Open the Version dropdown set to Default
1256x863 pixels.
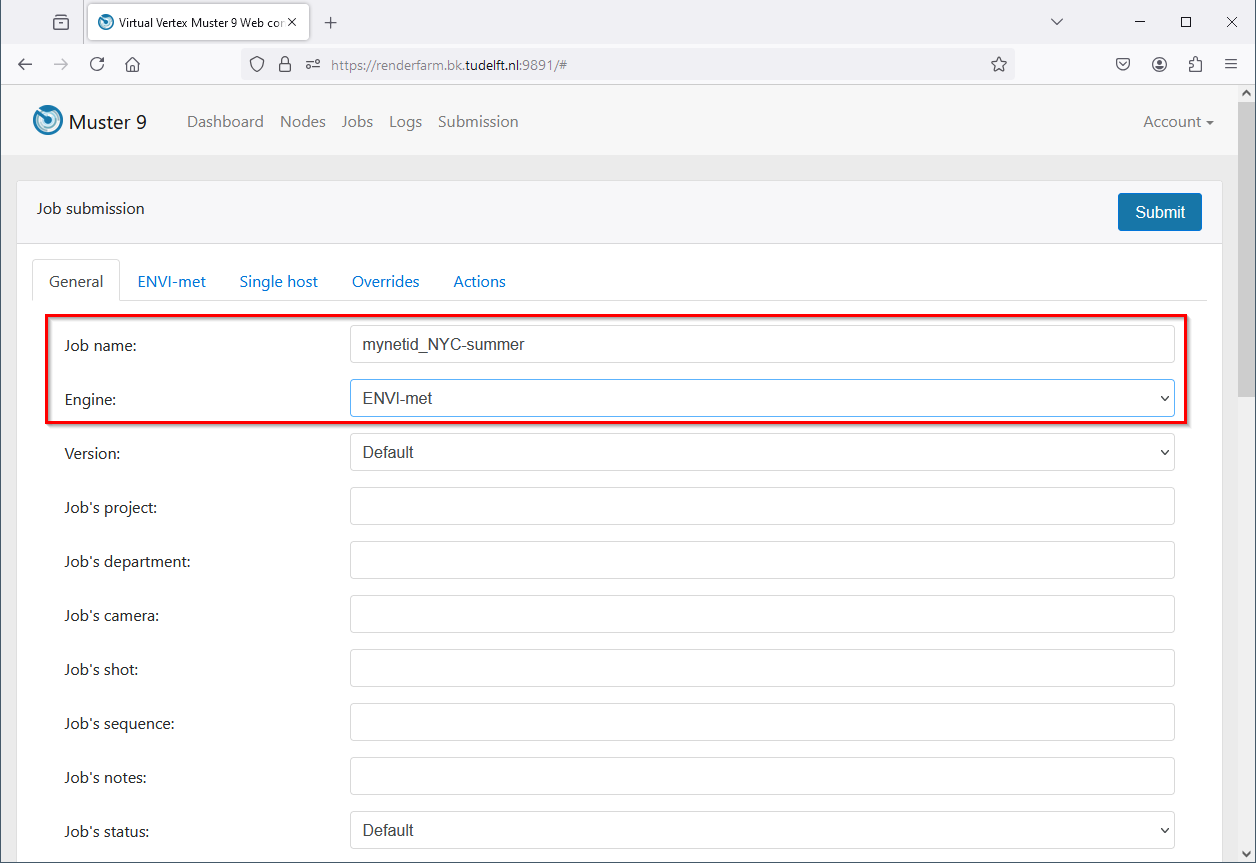[x=761, y=452]
